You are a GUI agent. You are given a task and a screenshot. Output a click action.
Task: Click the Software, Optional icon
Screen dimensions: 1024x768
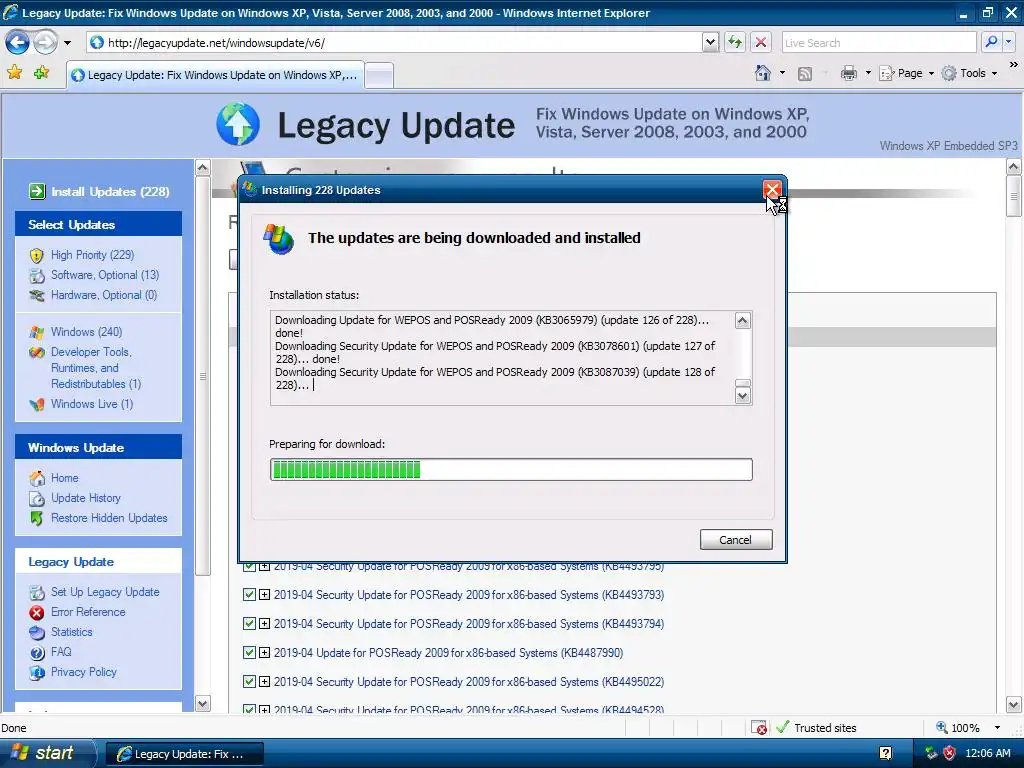click(x=37, y=276)
